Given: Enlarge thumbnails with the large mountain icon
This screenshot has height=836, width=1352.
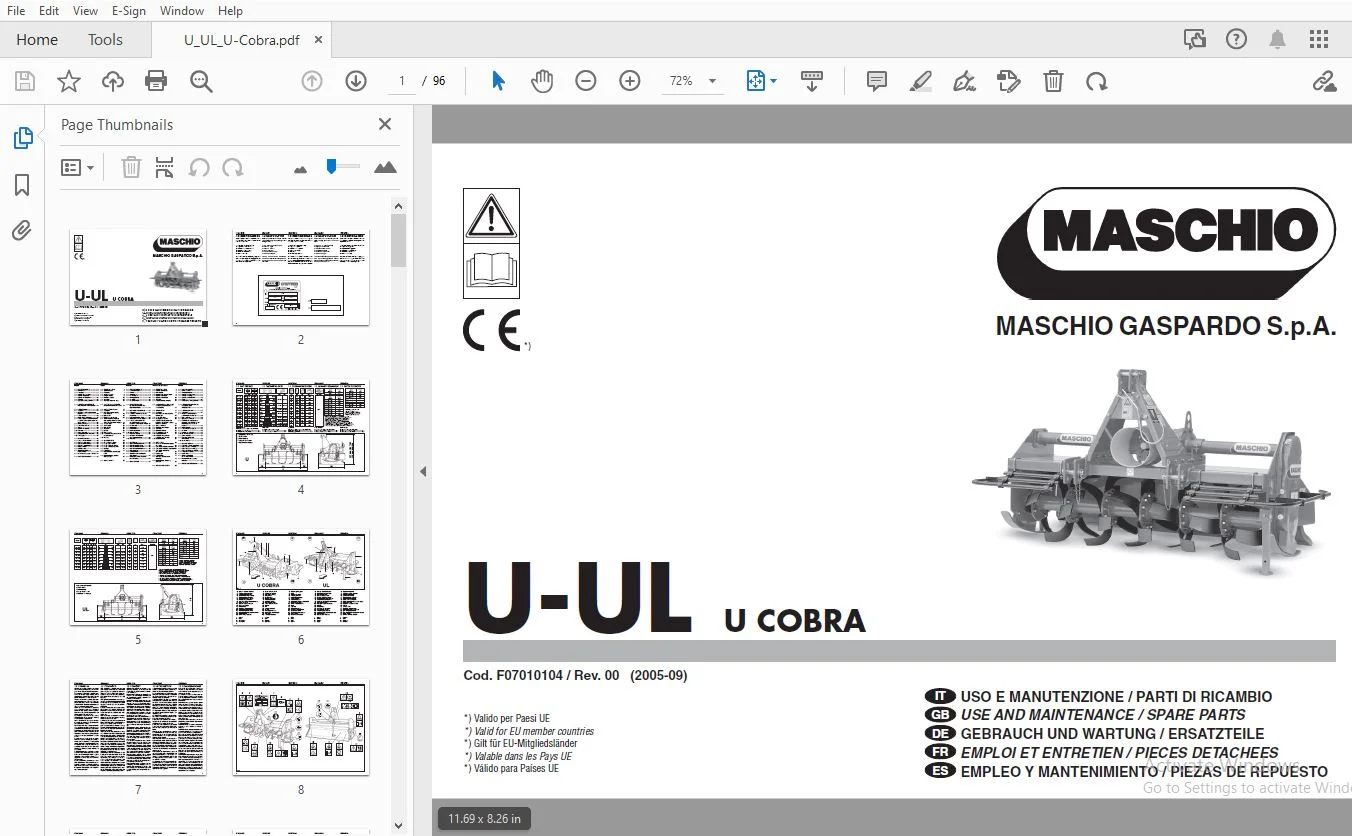Looking at the screenshot, I should (385, 167).
